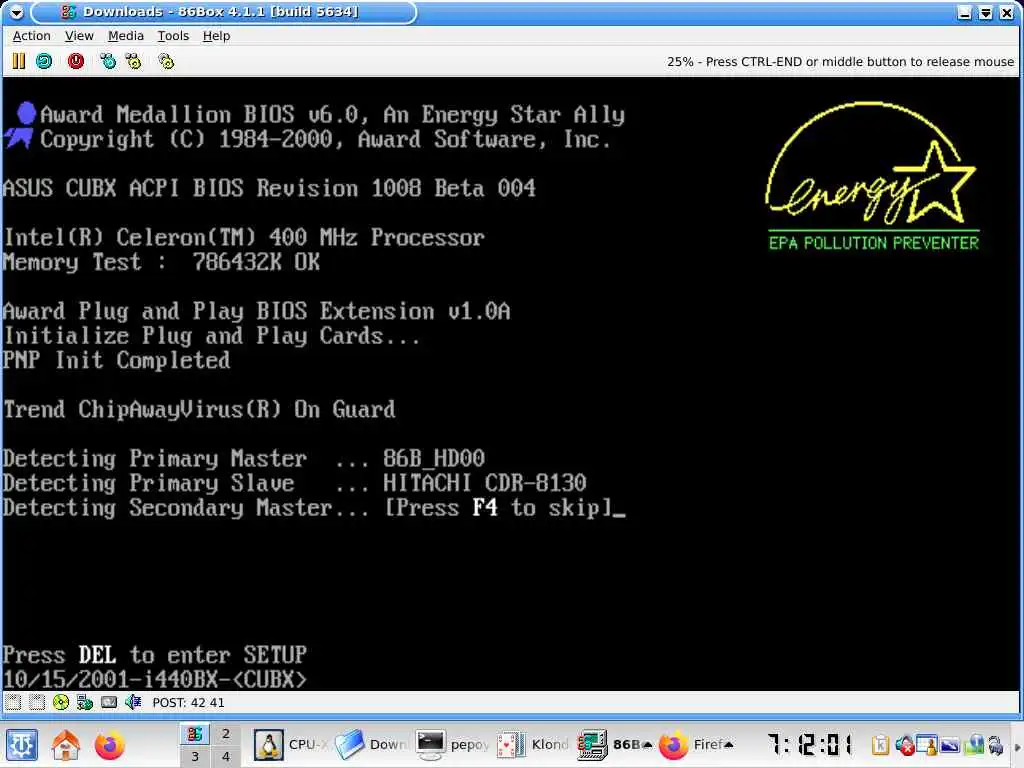Viewport: 1024px width, 768px height.
Task: Expand the grouped 86Box taskbar entry
Action: [615, 744]
